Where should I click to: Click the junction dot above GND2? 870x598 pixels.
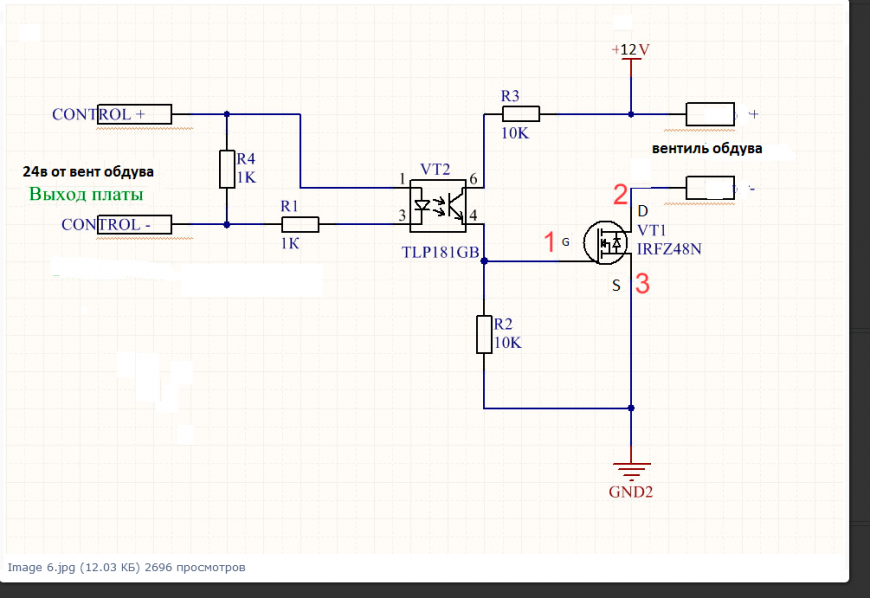(631, 408)
